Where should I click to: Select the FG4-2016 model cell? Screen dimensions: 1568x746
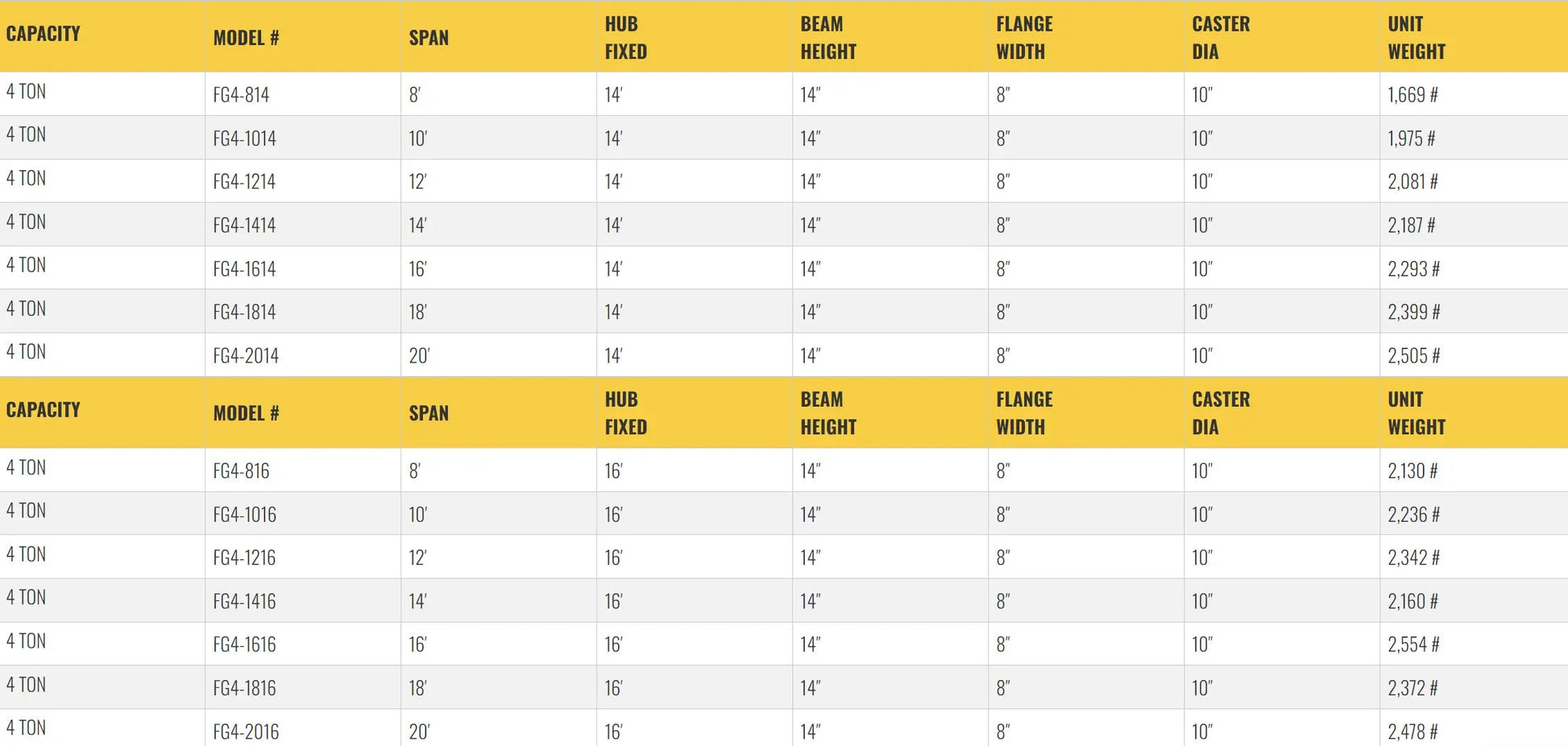(246, 732)
